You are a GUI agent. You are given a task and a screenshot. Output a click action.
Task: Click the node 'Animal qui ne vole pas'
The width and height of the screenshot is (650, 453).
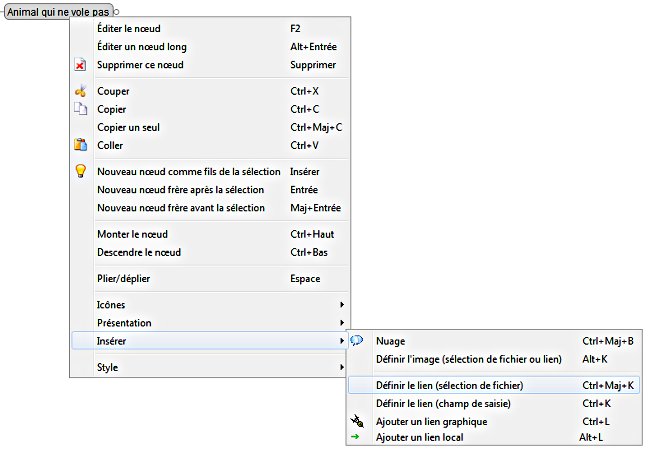(x=58, y=11)
